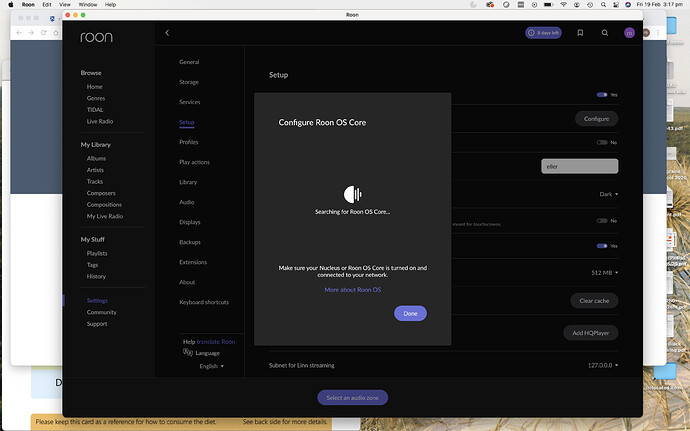Switch to the Extensions settings tab
Screen dimensions: 690x431
tap(193, 262)
